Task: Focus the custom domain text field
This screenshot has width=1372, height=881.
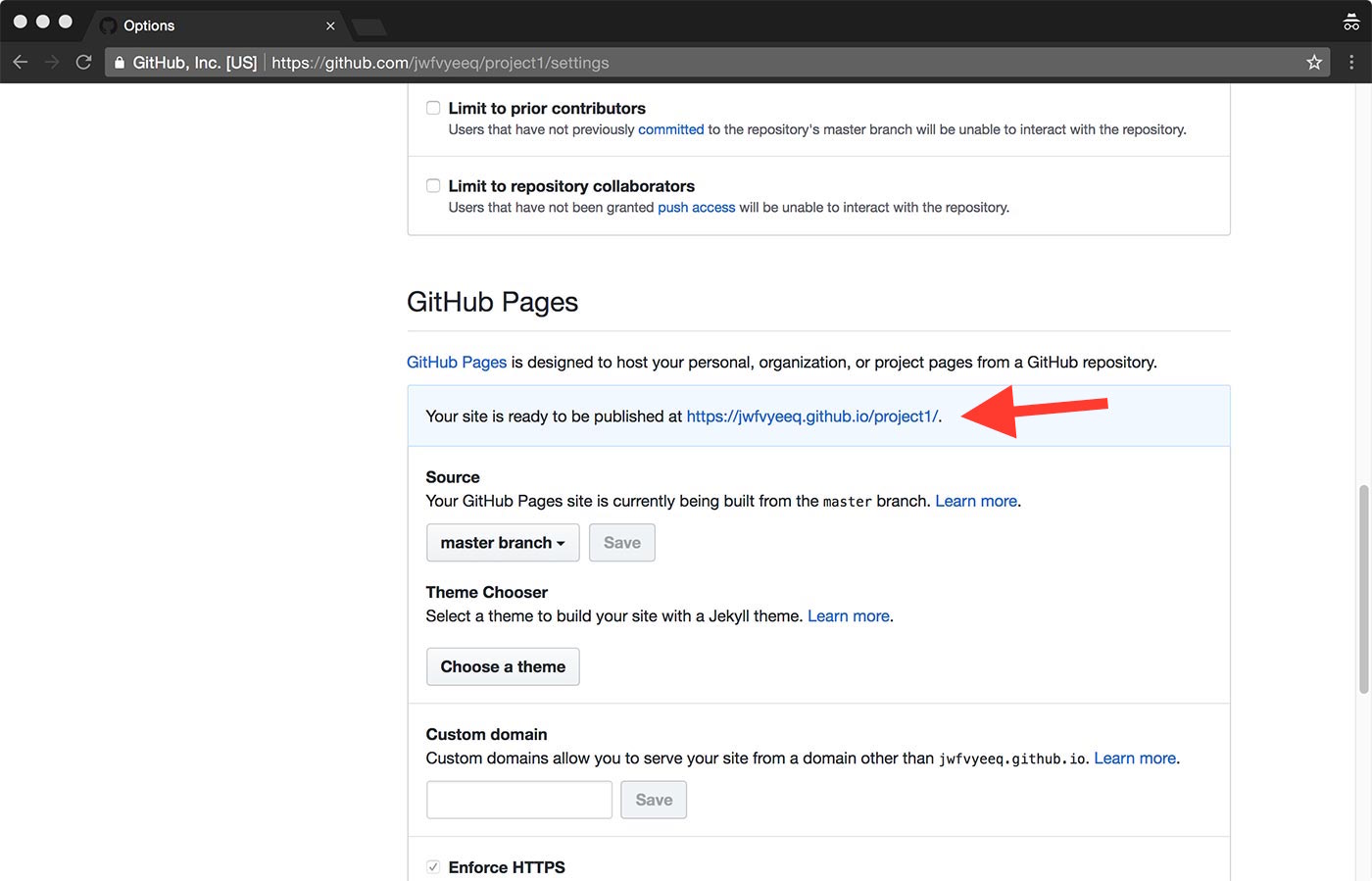Action: (519, 800)
